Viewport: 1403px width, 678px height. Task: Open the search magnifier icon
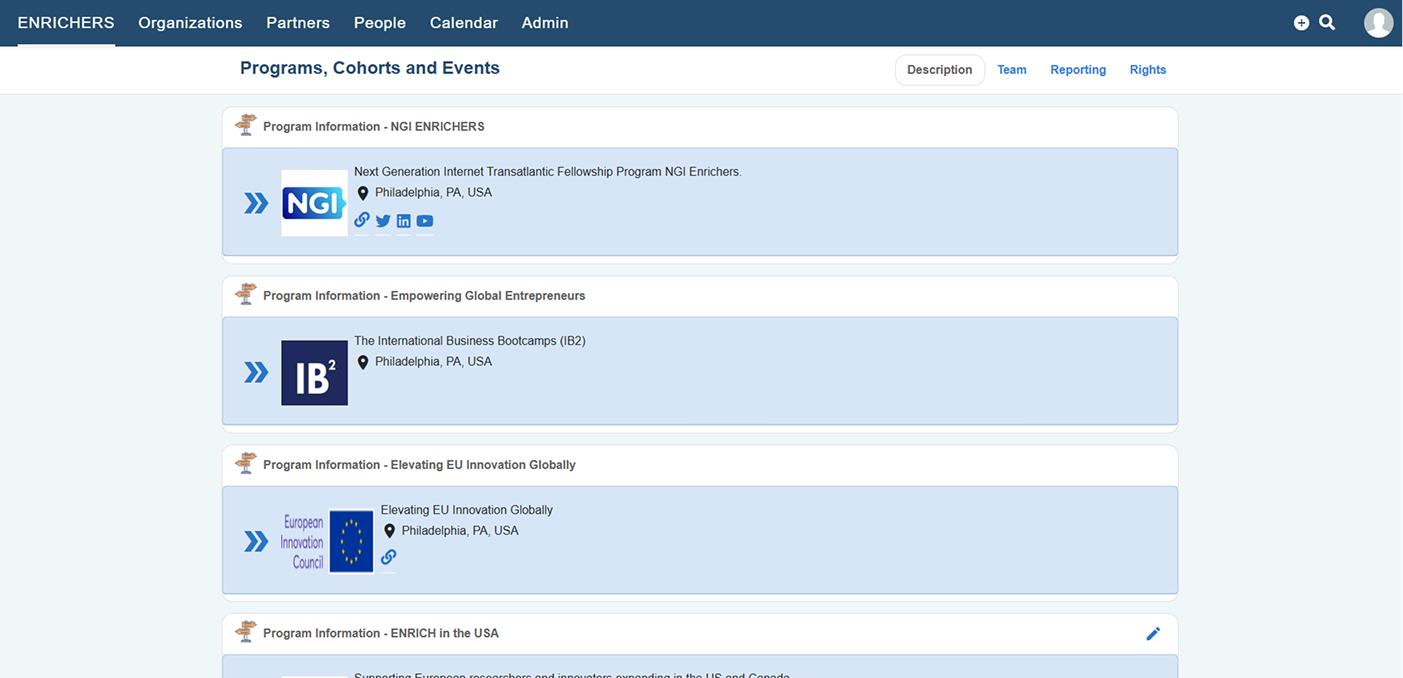click(x=1327, y=22)
